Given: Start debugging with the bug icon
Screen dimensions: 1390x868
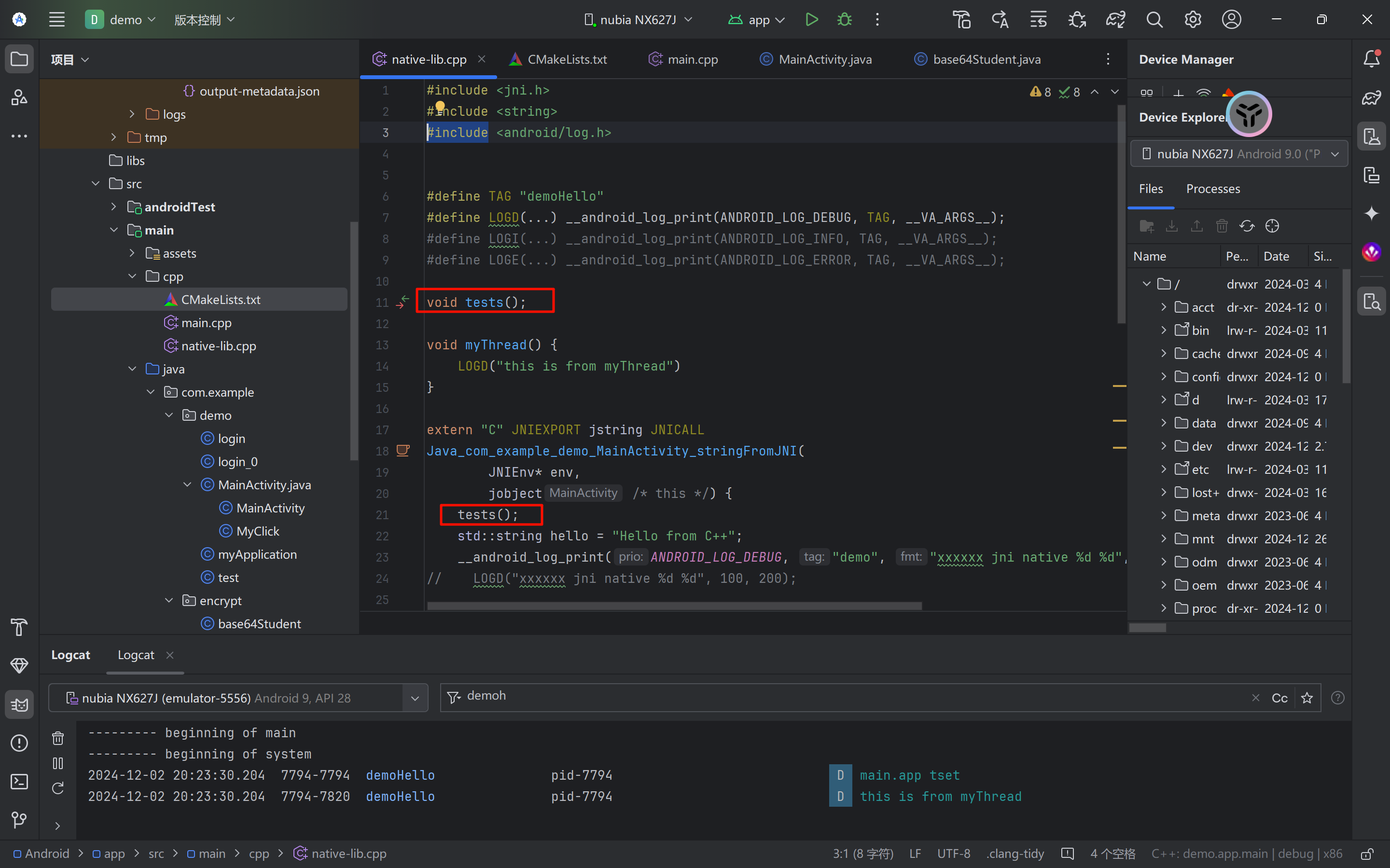Looking at the screenshot, I should click(x=844, y=19).
